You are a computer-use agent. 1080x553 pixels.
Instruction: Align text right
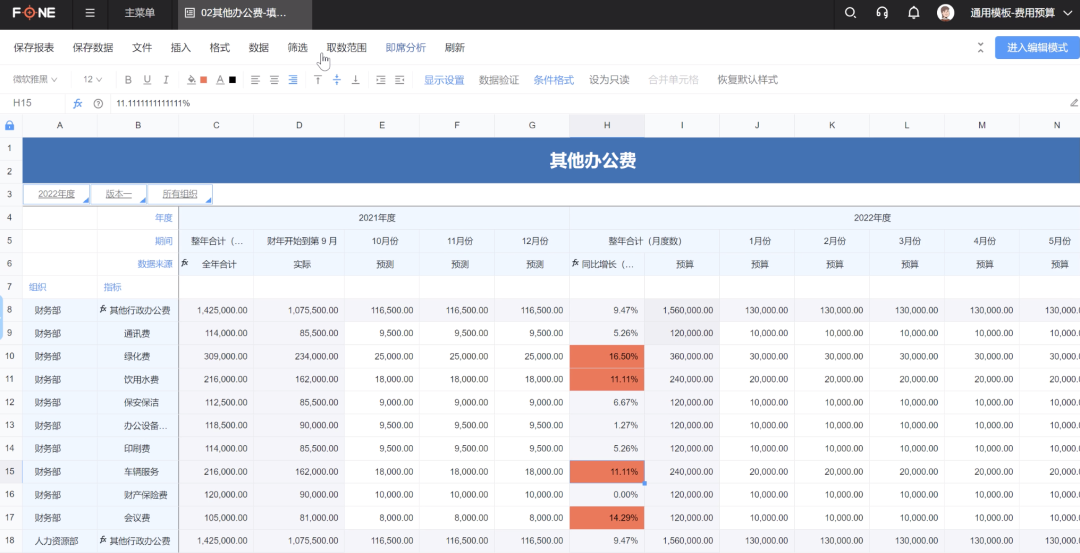click(x=293, y=80)
